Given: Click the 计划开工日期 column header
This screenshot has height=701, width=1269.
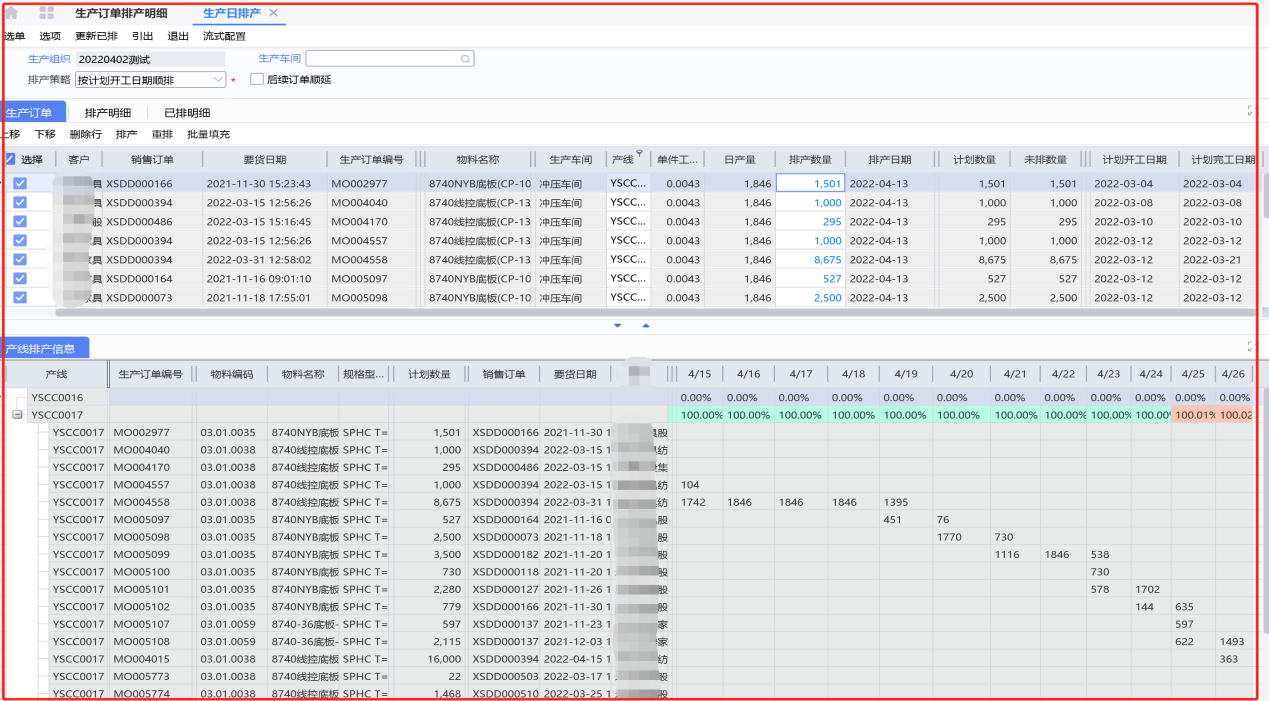Looking at the screenshot, I should pos(1134,159).
